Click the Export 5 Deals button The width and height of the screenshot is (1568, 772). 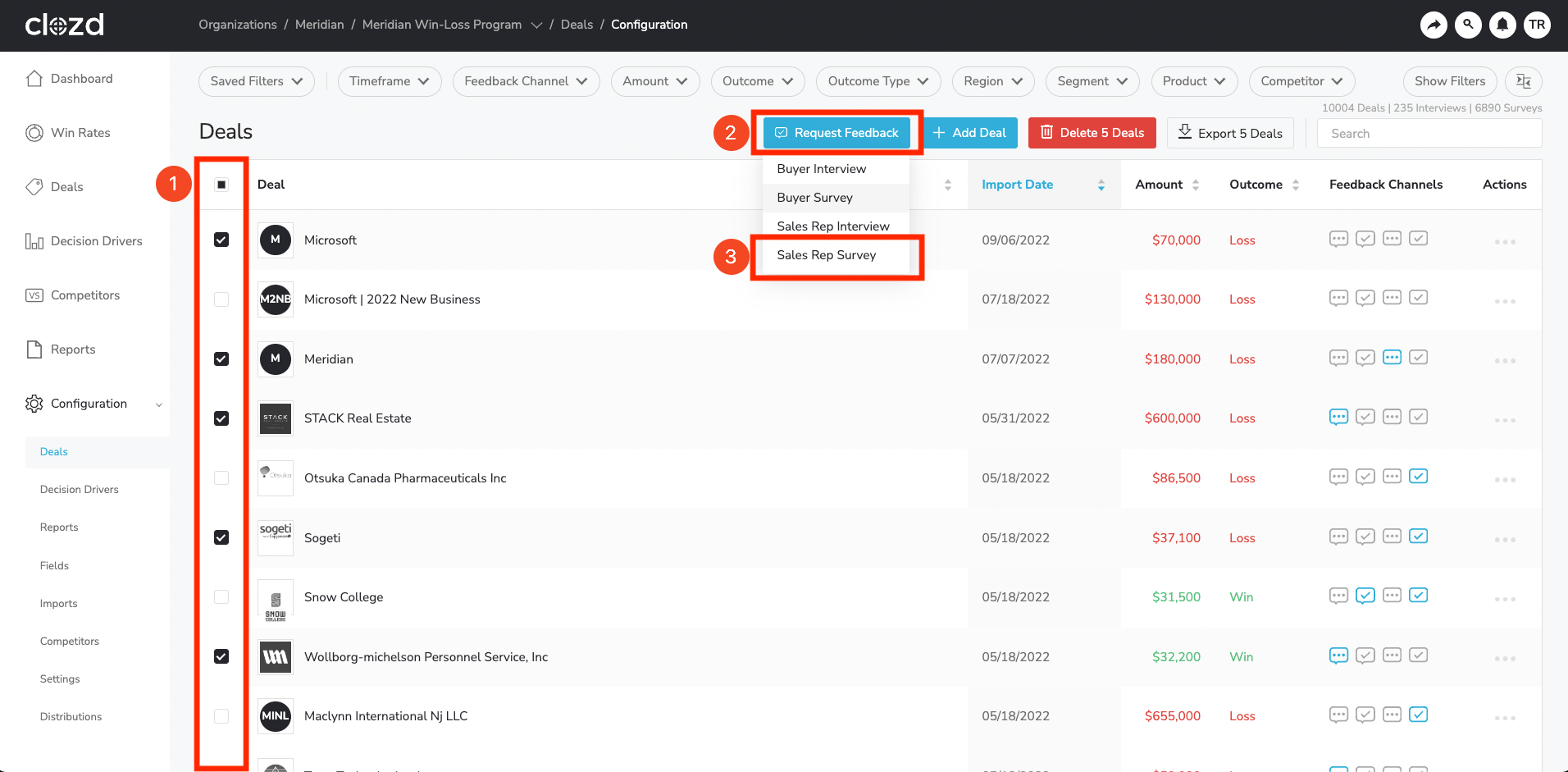click(1230, 133)
